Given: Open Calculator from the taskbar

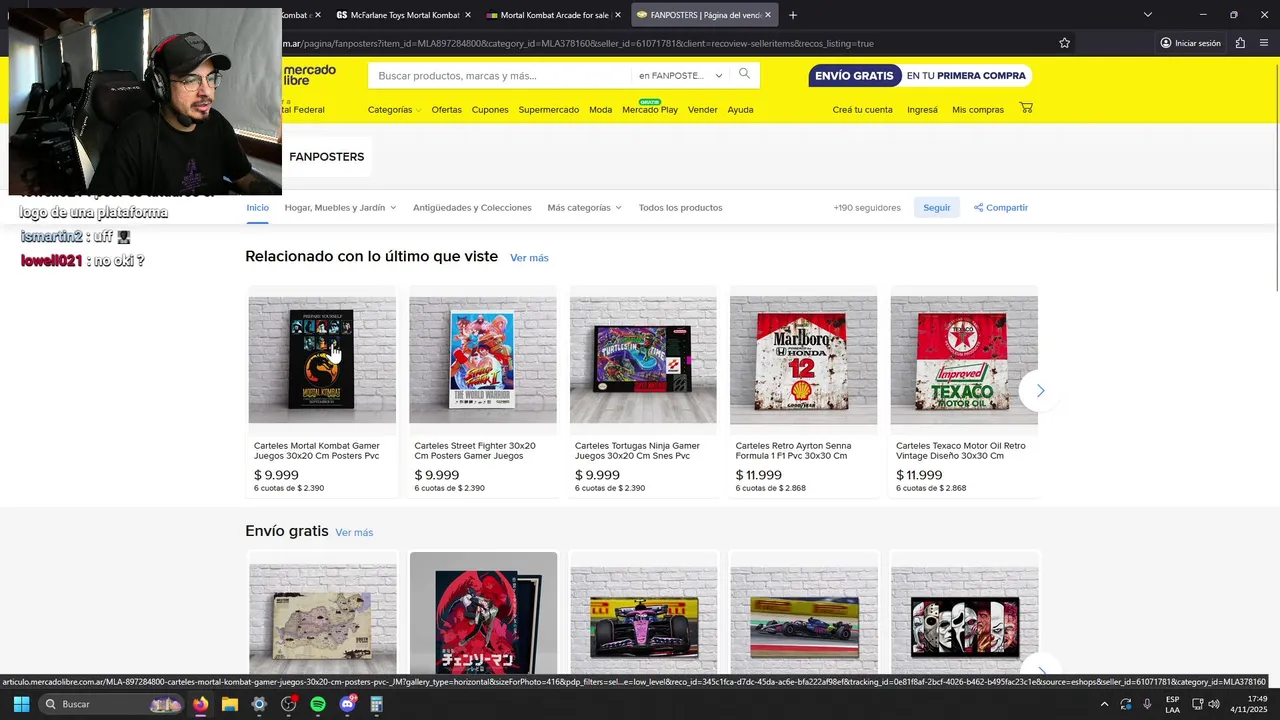Looking at the screenshot, I should [376, 704].
